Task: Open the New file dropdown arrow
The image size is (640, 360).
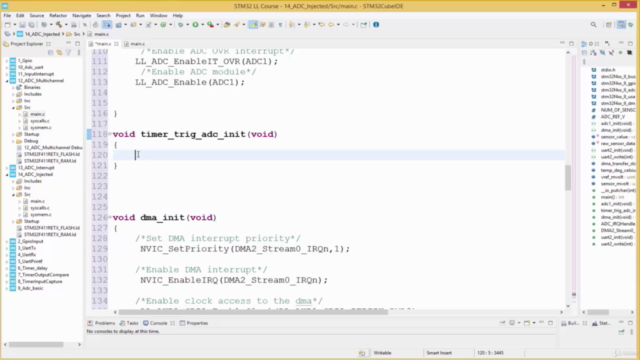Action: pos(15,25)
